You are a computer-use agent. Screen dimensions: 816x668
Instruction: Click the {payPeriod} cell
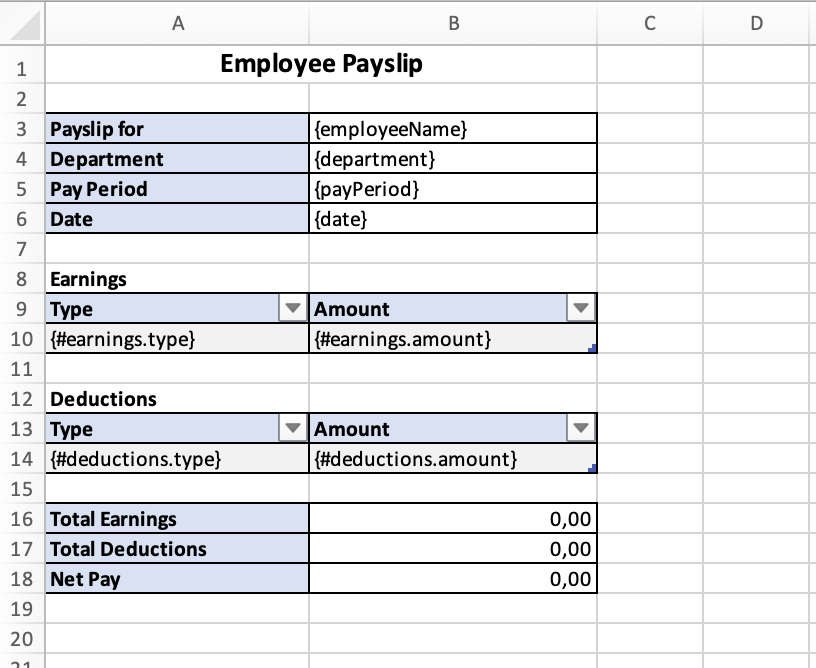tap(453, 189)
